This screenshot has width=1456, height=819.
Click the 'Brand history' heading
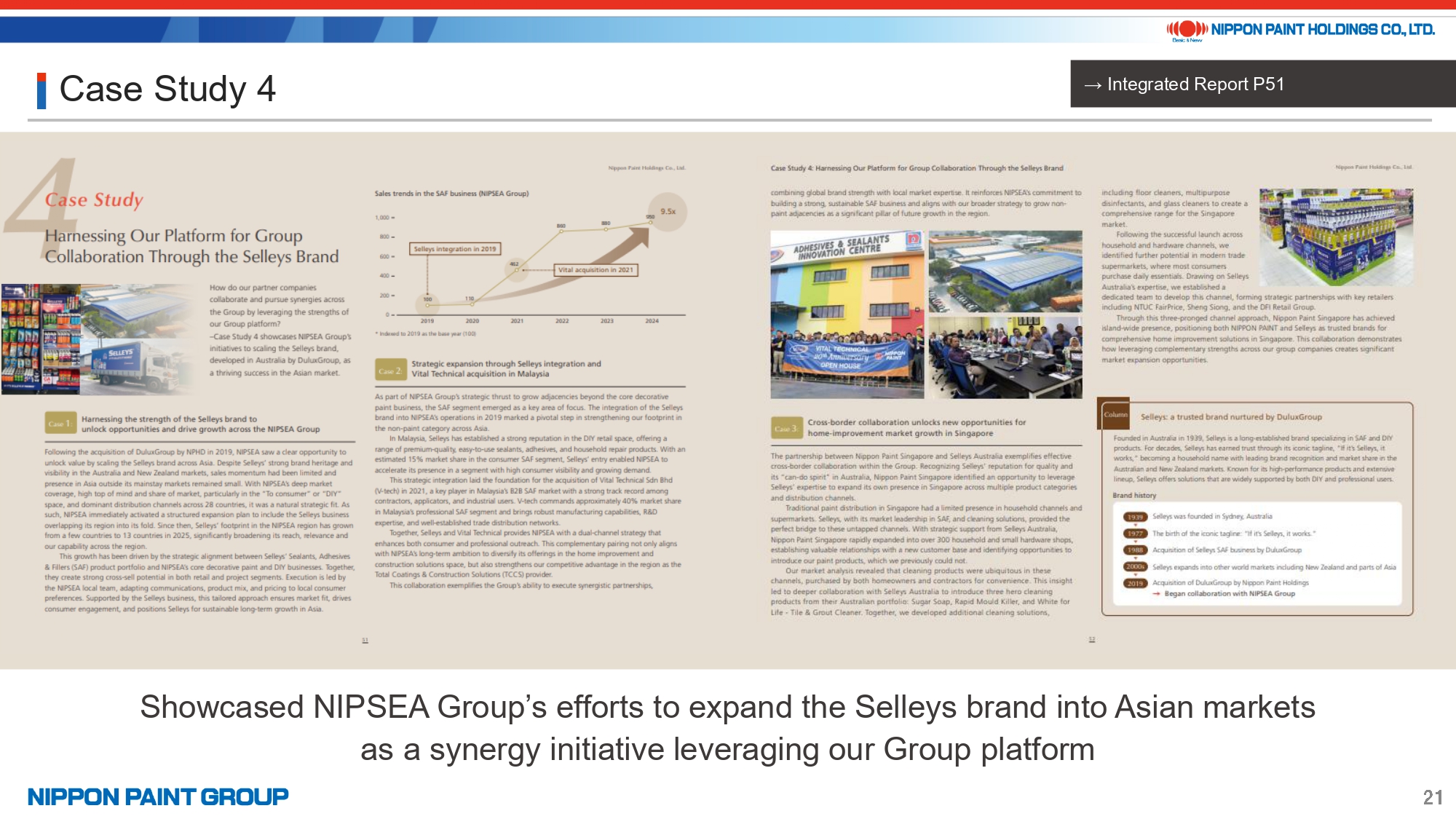pos(1134,495)
